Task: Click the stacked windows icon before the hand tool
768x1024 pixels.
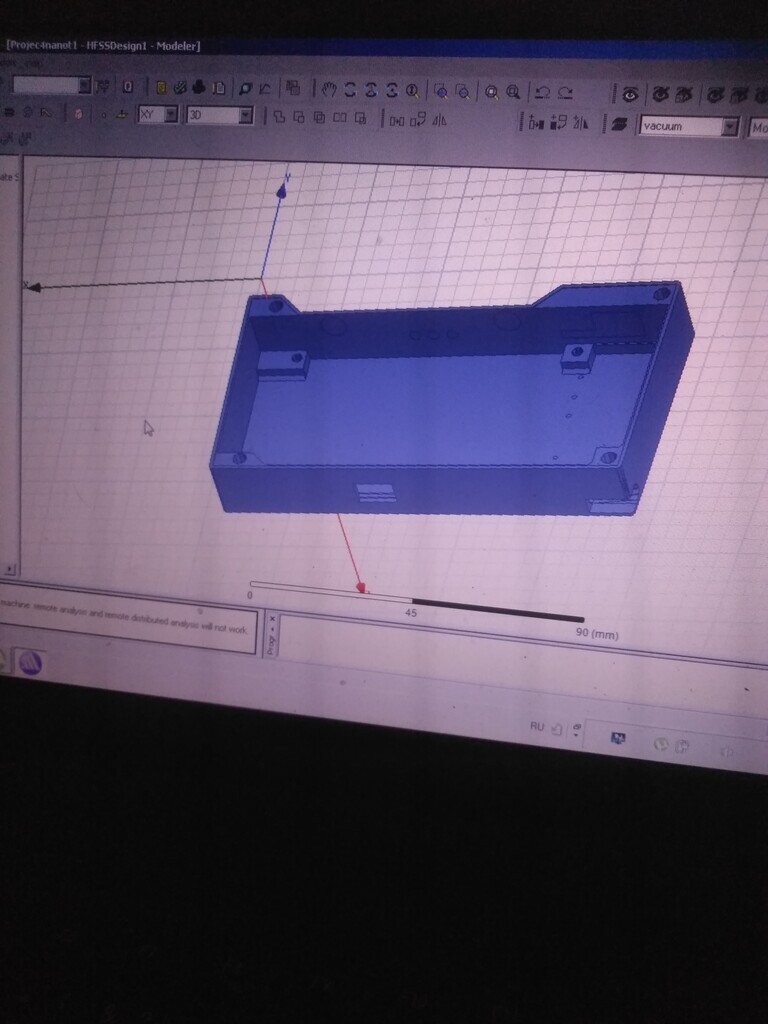Action: click(x=294, y=88)
